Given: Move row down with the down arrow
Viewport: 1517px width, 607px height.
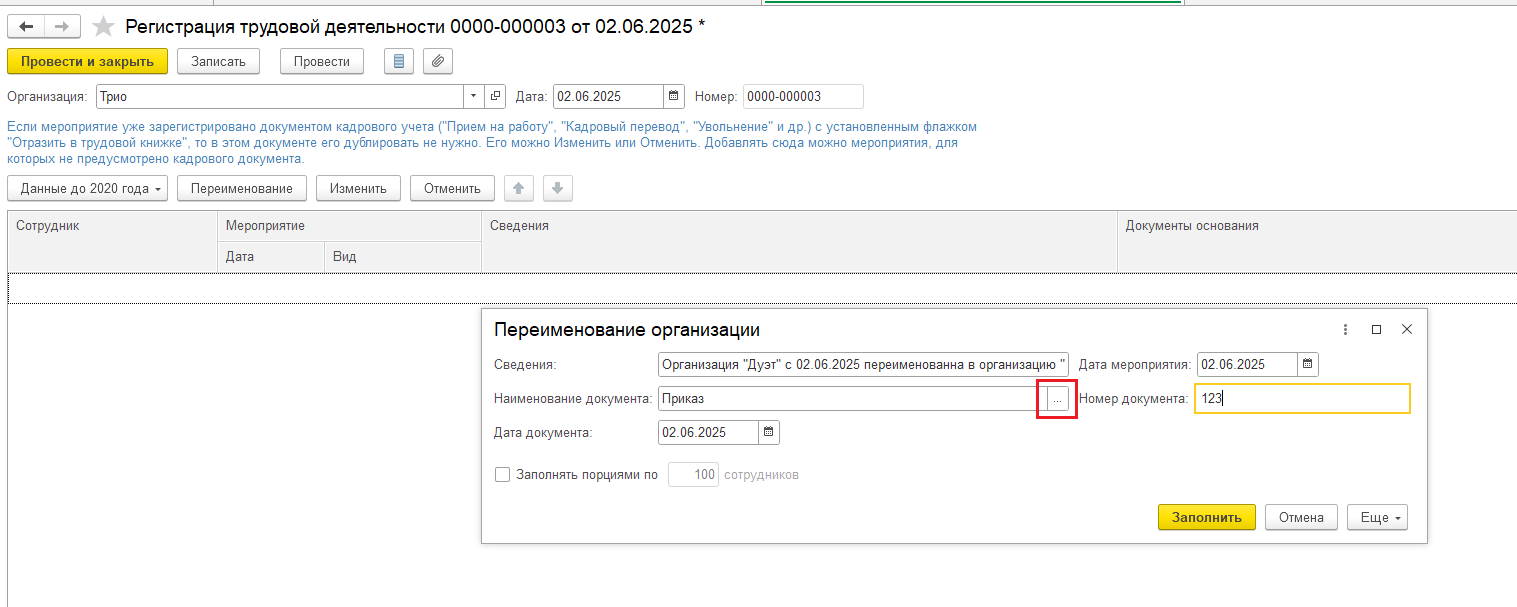Looking at the screenshot, I should [557, 188].
